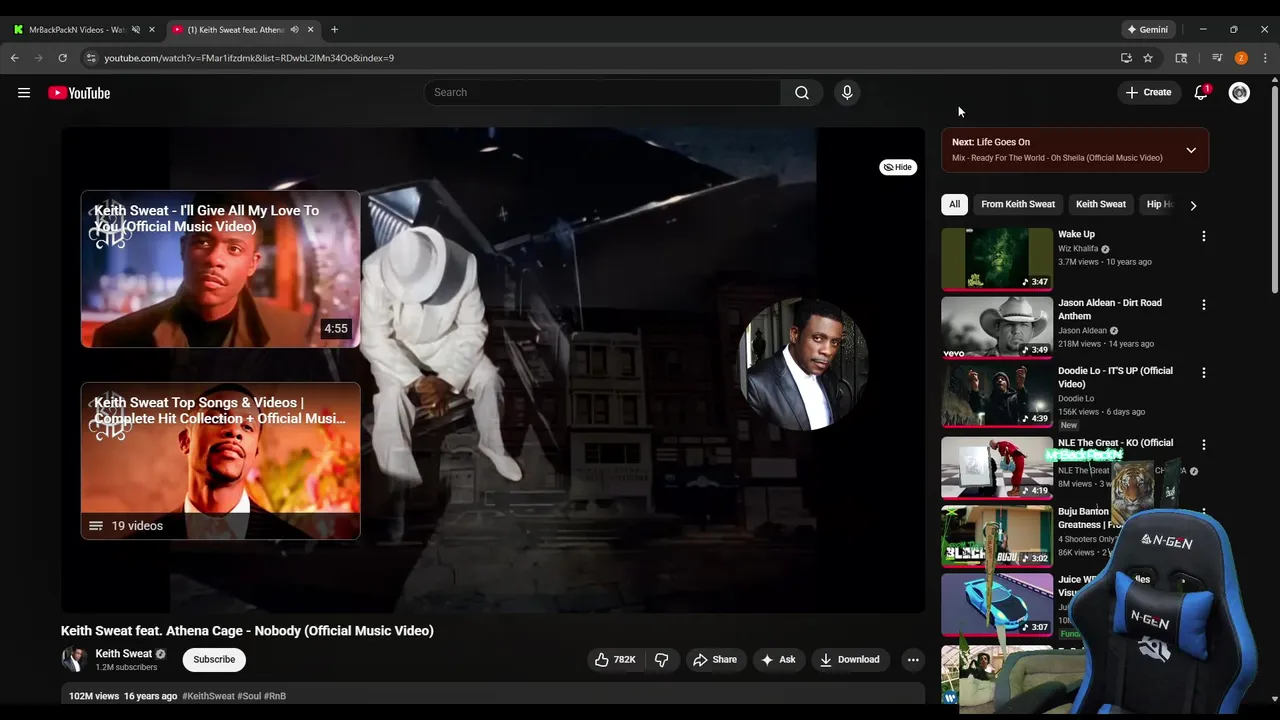Viewport: 1280px width, 720px height.
Task: Open Buju Banton video thumbnail
Action: pyautogui.click(x=997, y=535)
